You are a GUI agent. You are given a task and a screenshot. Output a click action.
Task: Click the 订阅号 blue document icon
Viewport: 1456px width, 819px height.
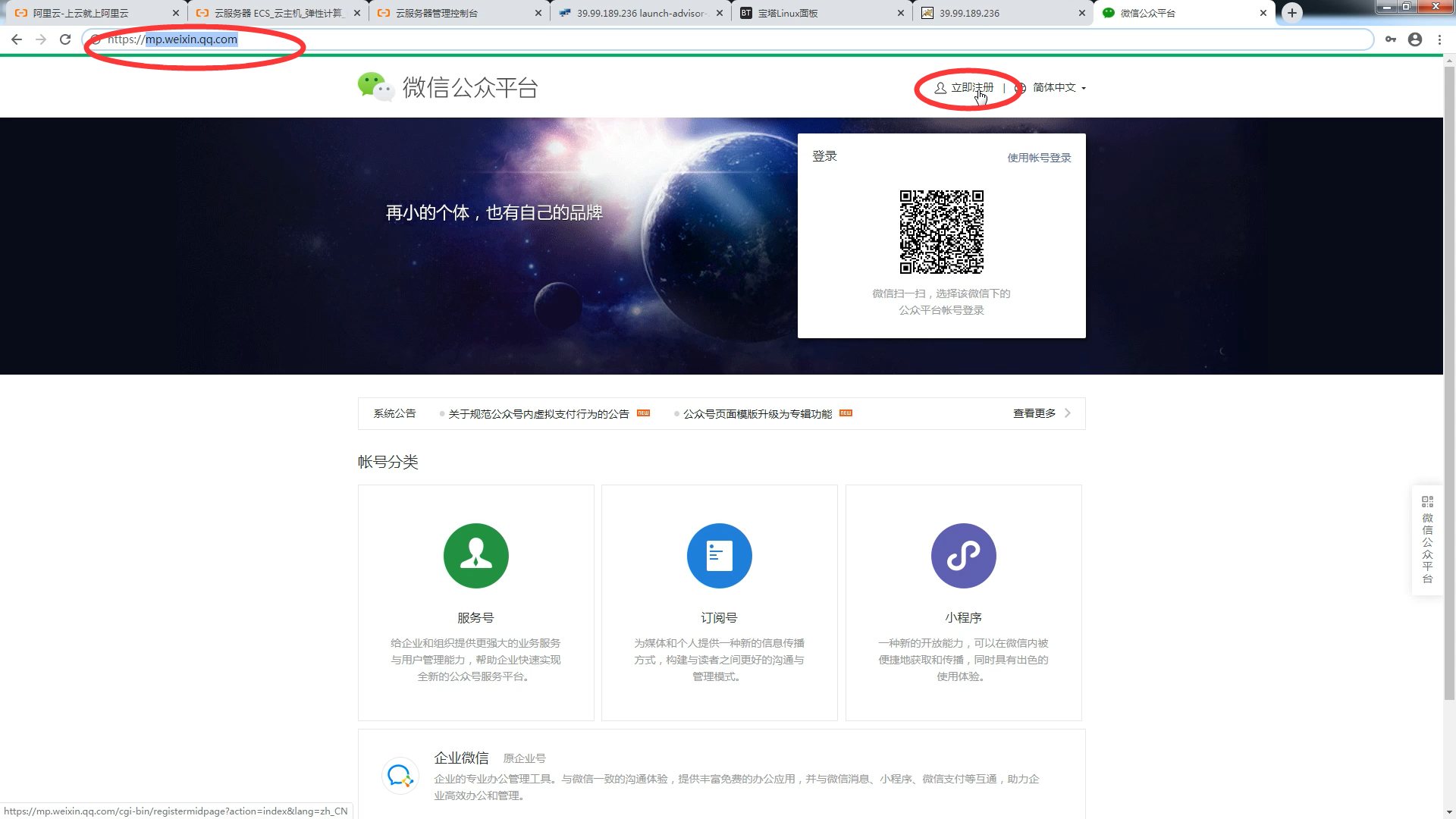click(720, 556)
